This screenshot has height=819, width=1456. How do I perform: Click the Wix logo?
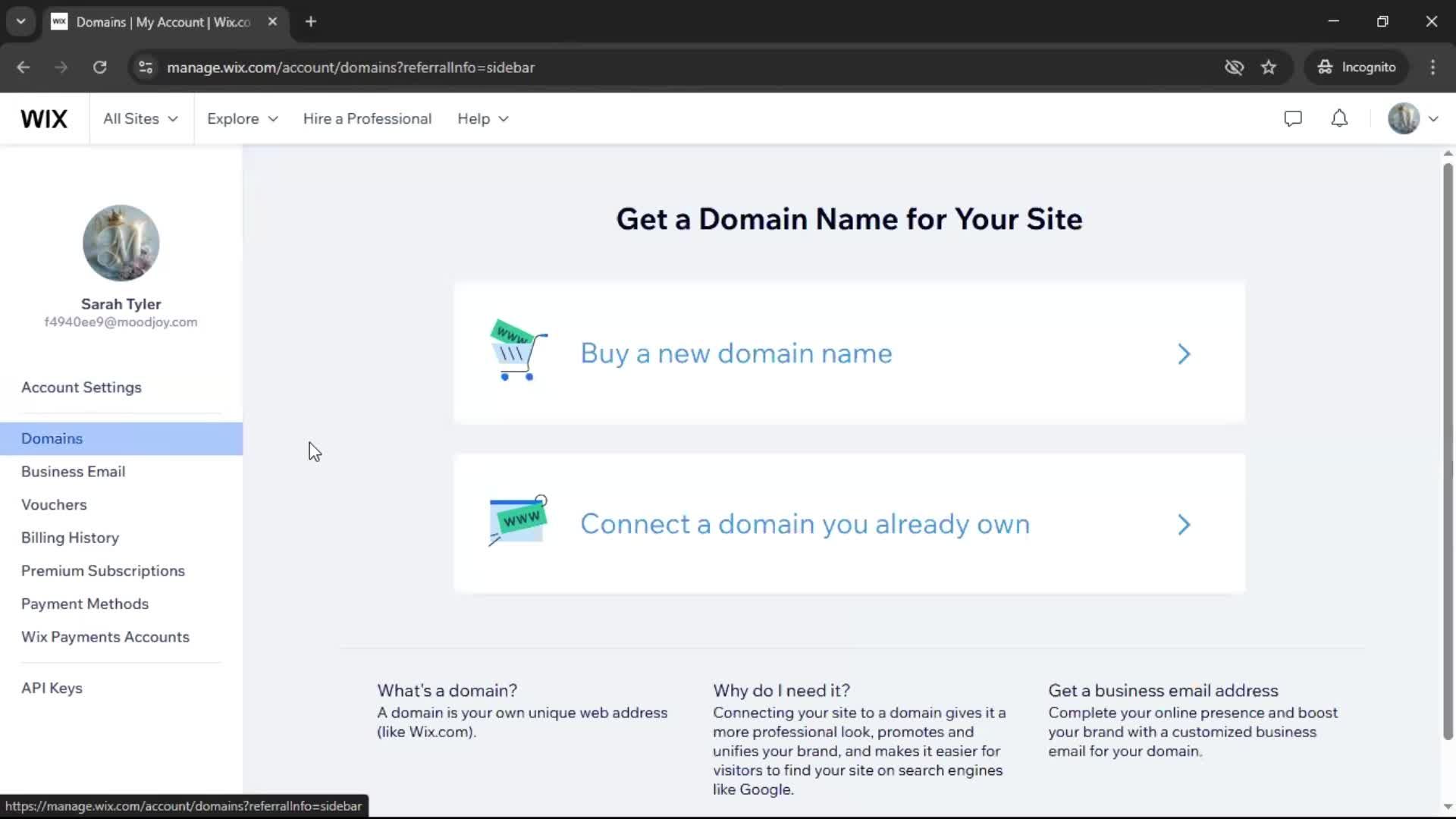[44, 119]
